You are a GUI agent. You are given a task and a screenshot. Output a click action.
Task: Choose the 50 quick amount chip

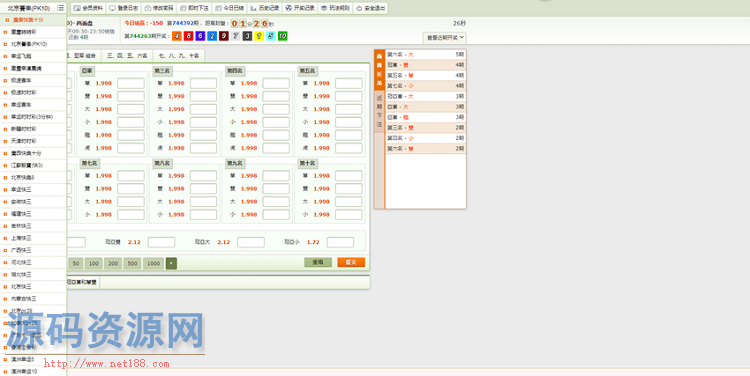click(x=76, y=264)
